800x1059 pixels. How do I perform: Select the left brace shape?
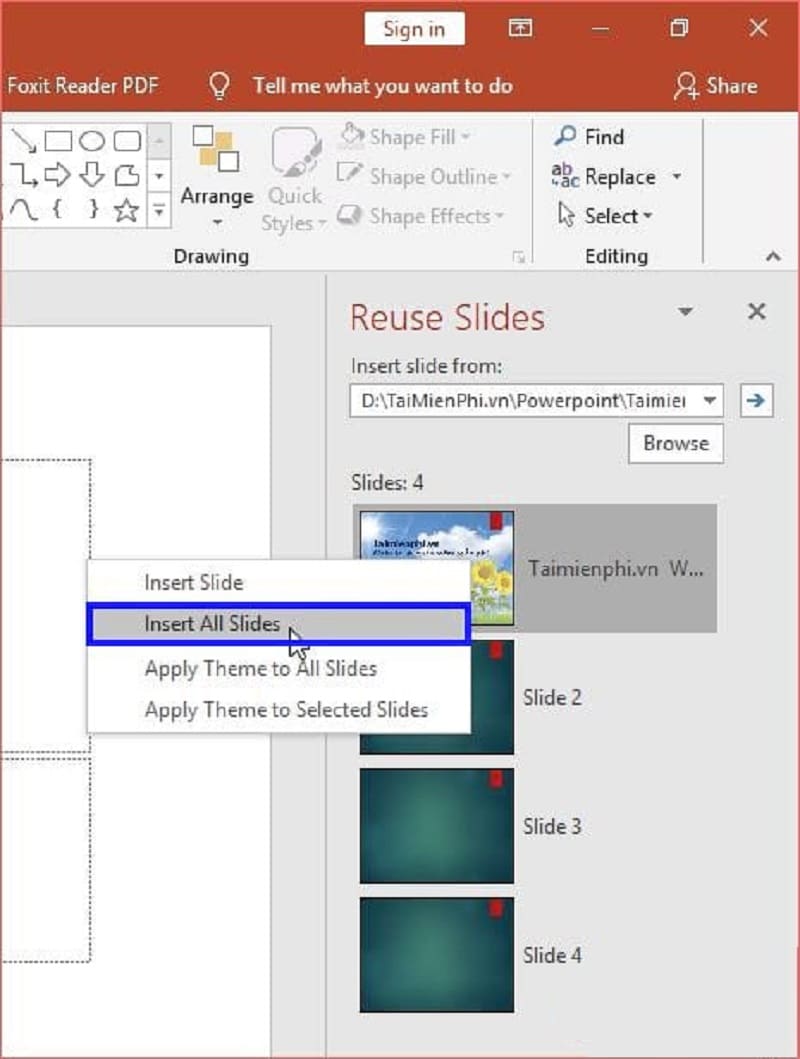(58, 210)
